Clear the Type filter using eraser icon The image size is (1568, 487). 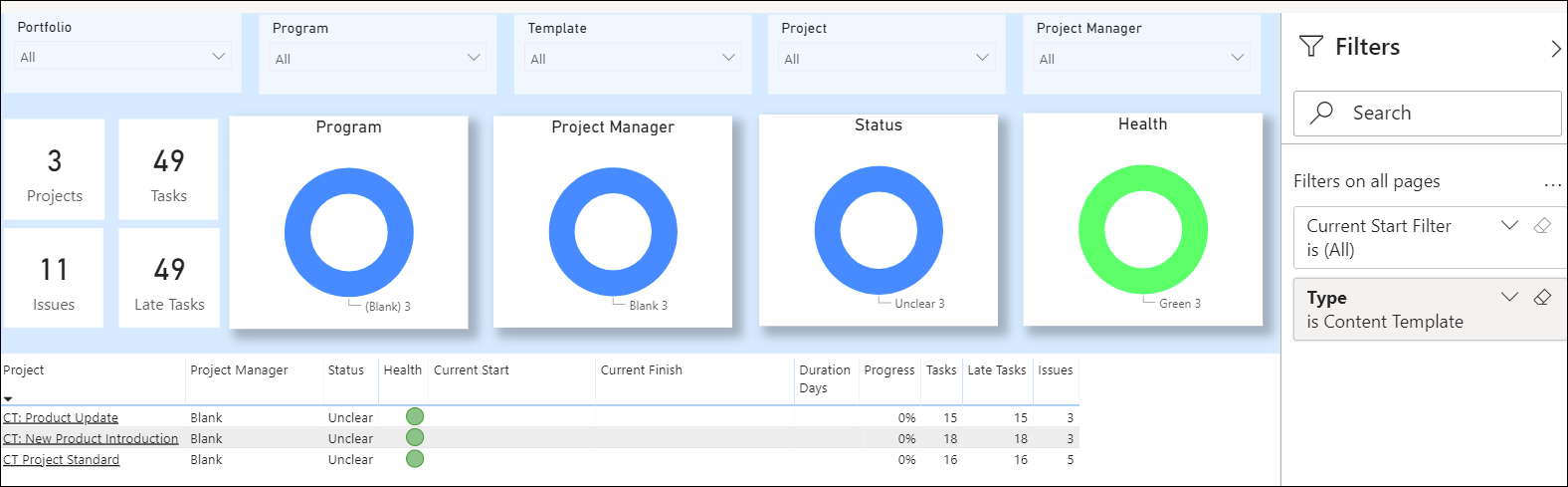pos(1542,298)
